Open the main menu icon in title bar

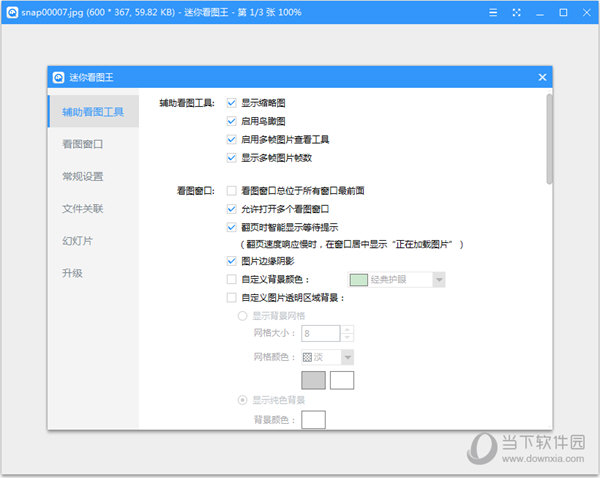(x=493, y=13)
